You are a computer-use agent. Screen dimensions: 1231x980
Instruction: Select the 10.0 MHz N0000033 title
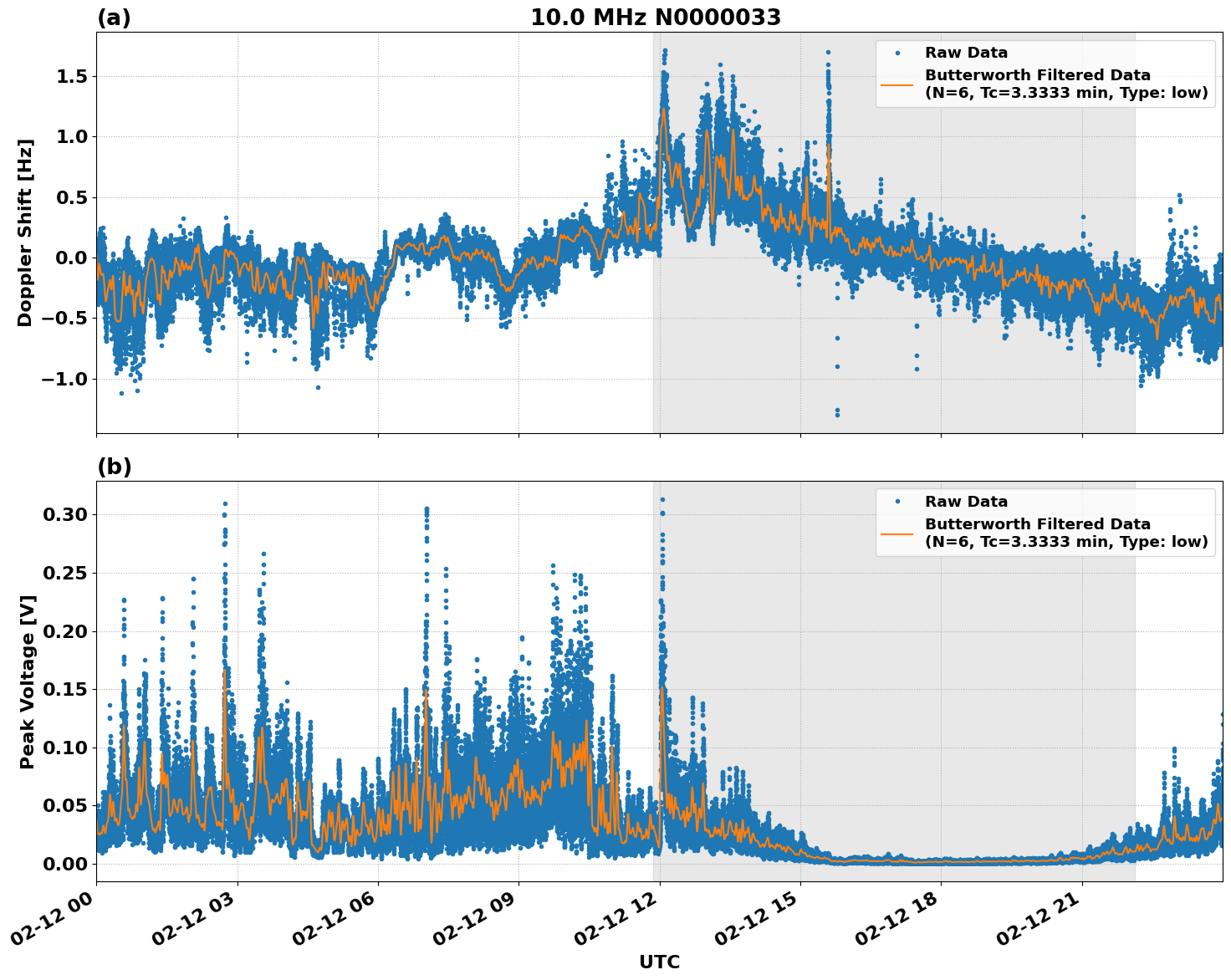pos(656,15)
